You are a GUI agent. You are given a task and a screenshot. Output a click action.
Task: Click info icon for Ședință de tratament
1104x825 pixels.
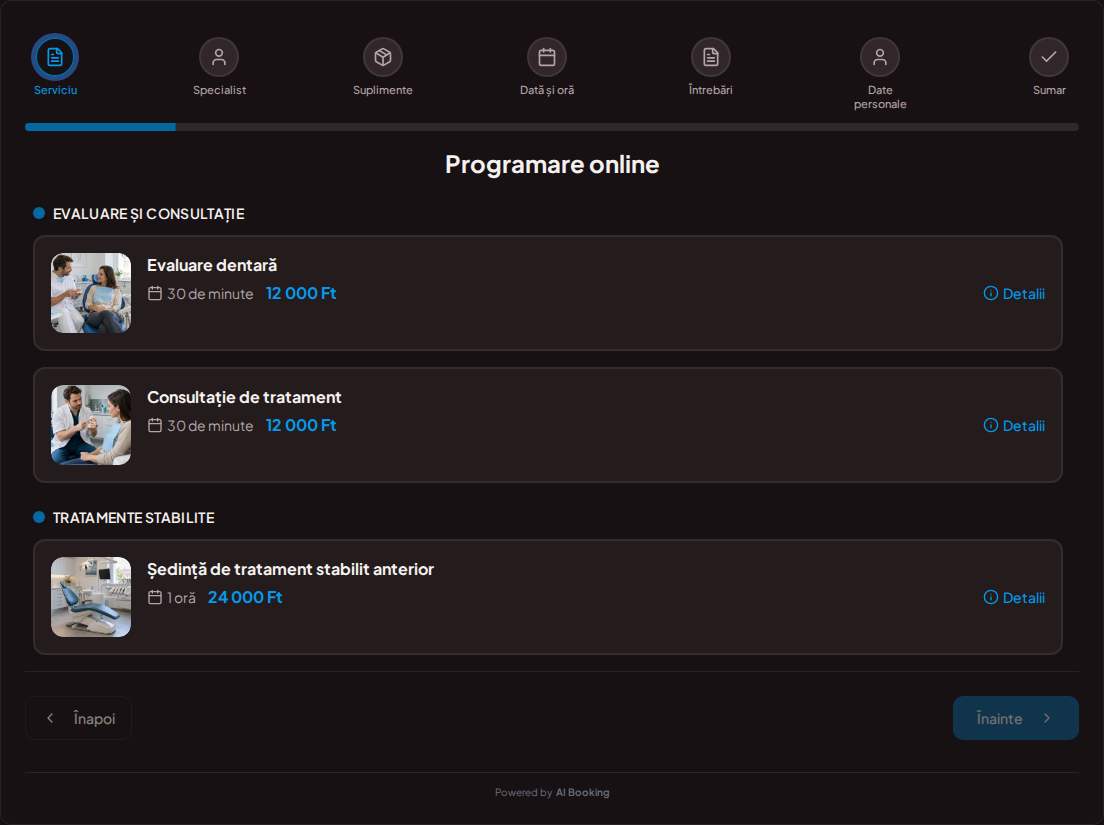point(991,598)
